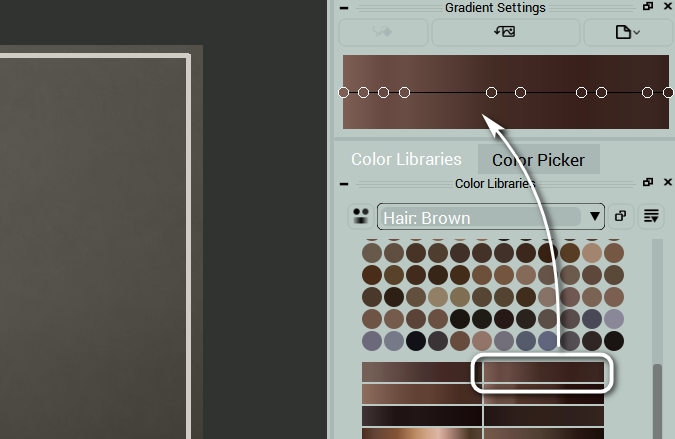
Task: Choose the top-right gradient preset thumbnail
Action: pos(544,372)
